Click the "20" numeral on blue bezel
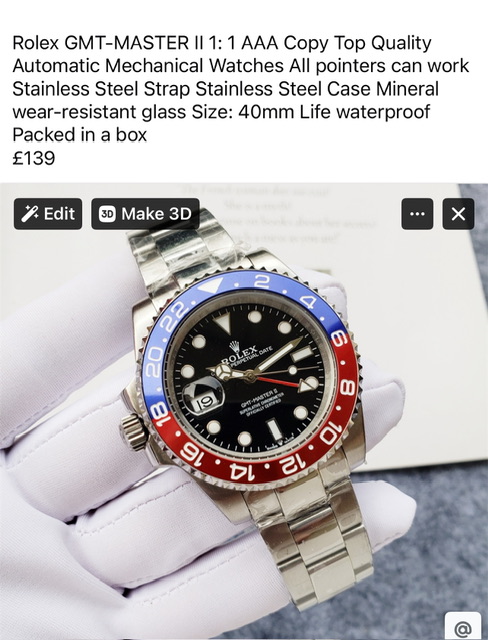The image size is (488, 640). pos(153,363)
